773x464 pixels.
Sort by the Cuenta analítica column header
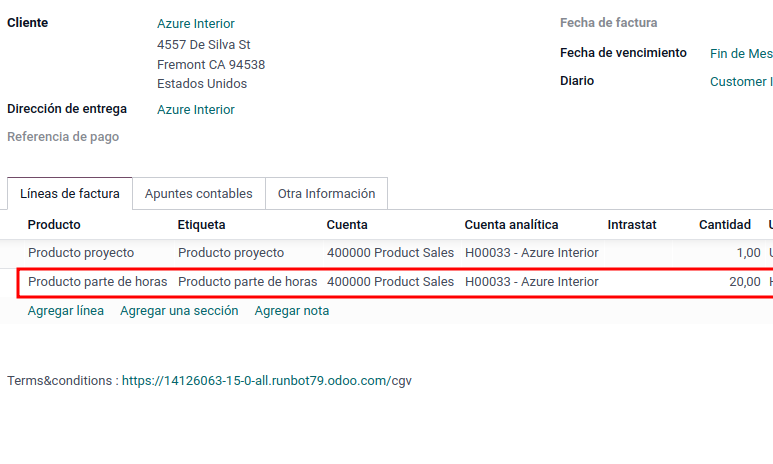511,225
